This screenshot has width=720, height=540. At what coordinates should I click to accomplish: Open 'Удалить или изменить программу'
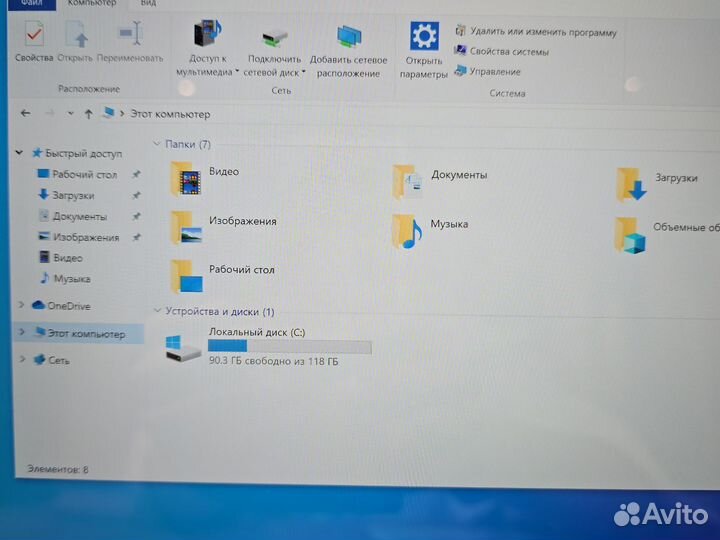pyautogui.click(x=535, y=32)
